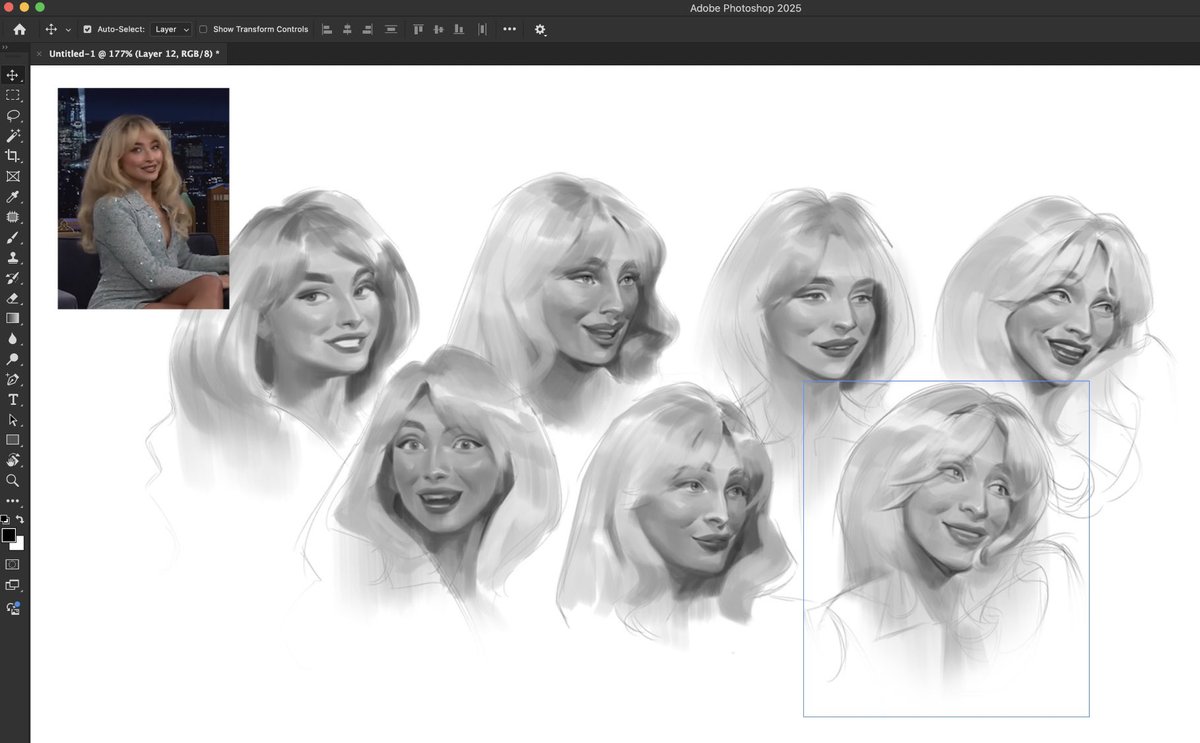Select the Gradient tool
Viewport: 1200px width, 743px height.
[13, 318]
